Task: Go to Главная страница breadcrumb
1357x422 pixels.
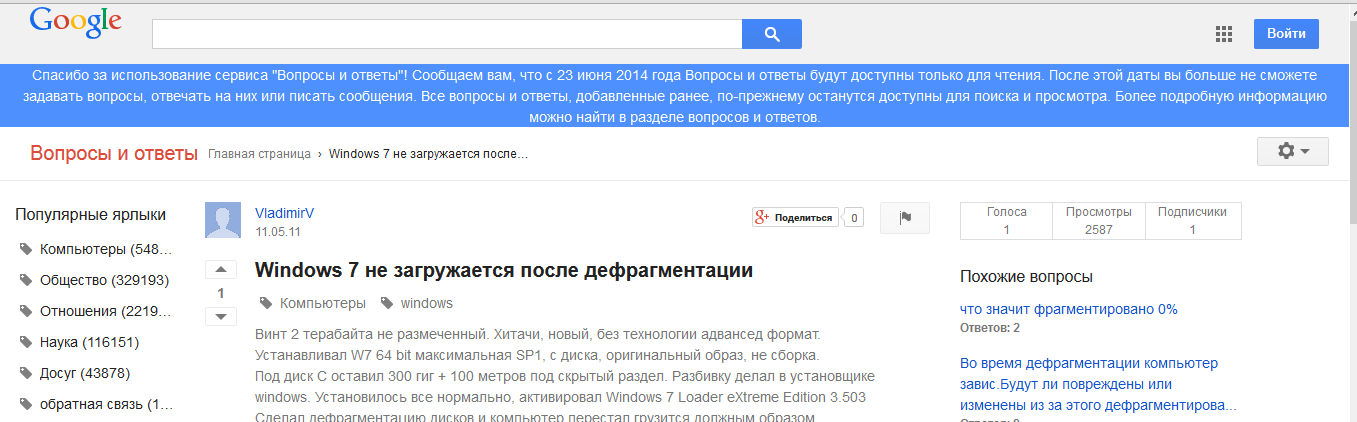Action: pos(259,154)
